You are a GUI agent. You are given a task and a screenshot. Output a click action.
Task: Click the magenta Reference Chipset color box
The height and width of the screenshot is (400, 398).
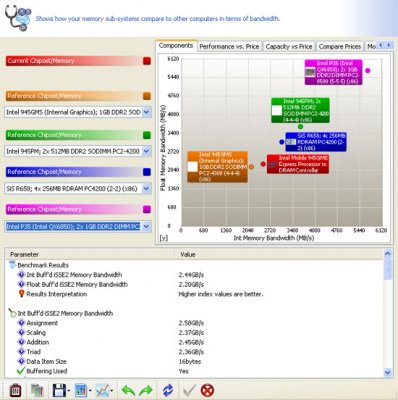(x=147, y=209)
